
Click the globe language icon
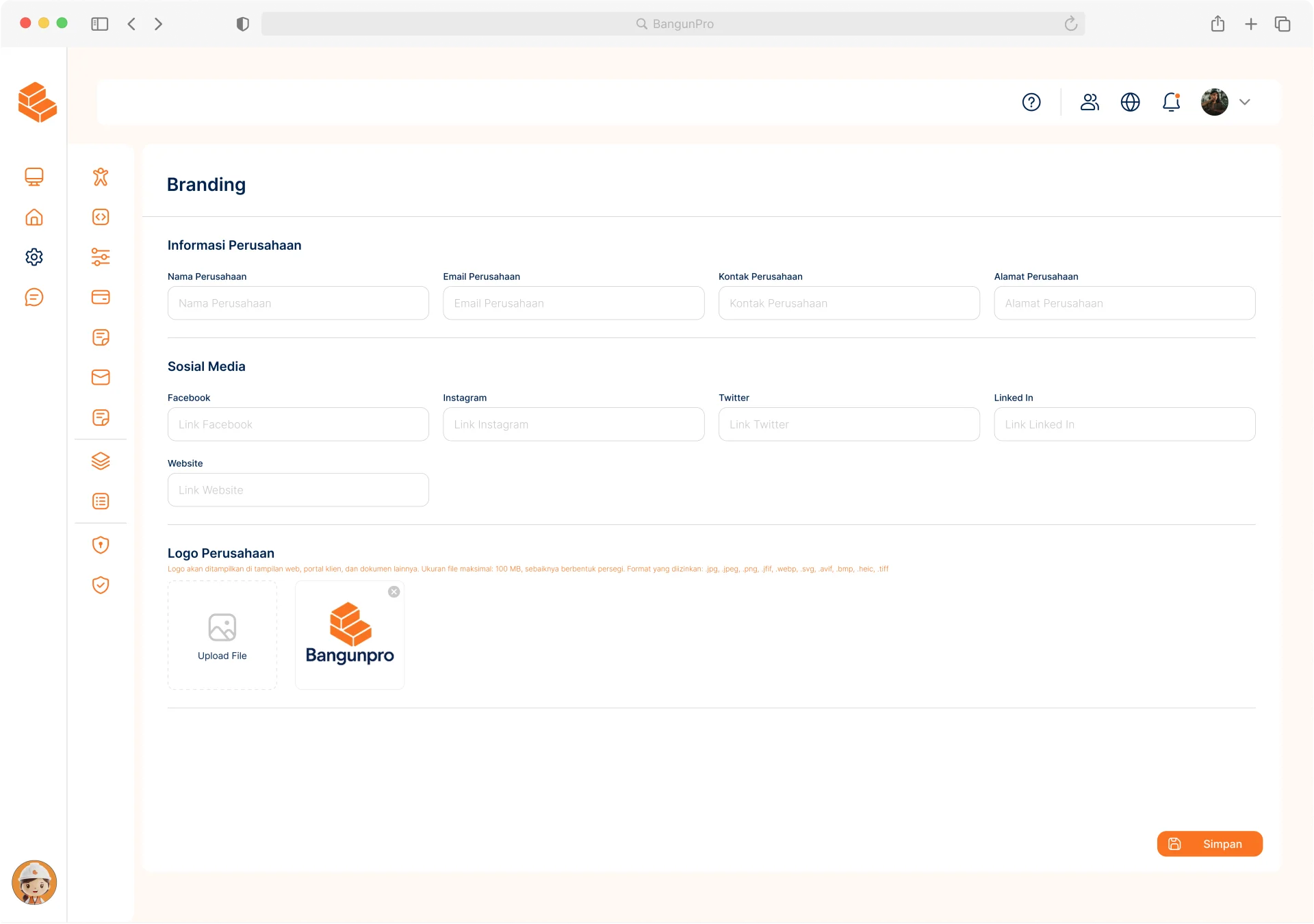coord(1130,102)
